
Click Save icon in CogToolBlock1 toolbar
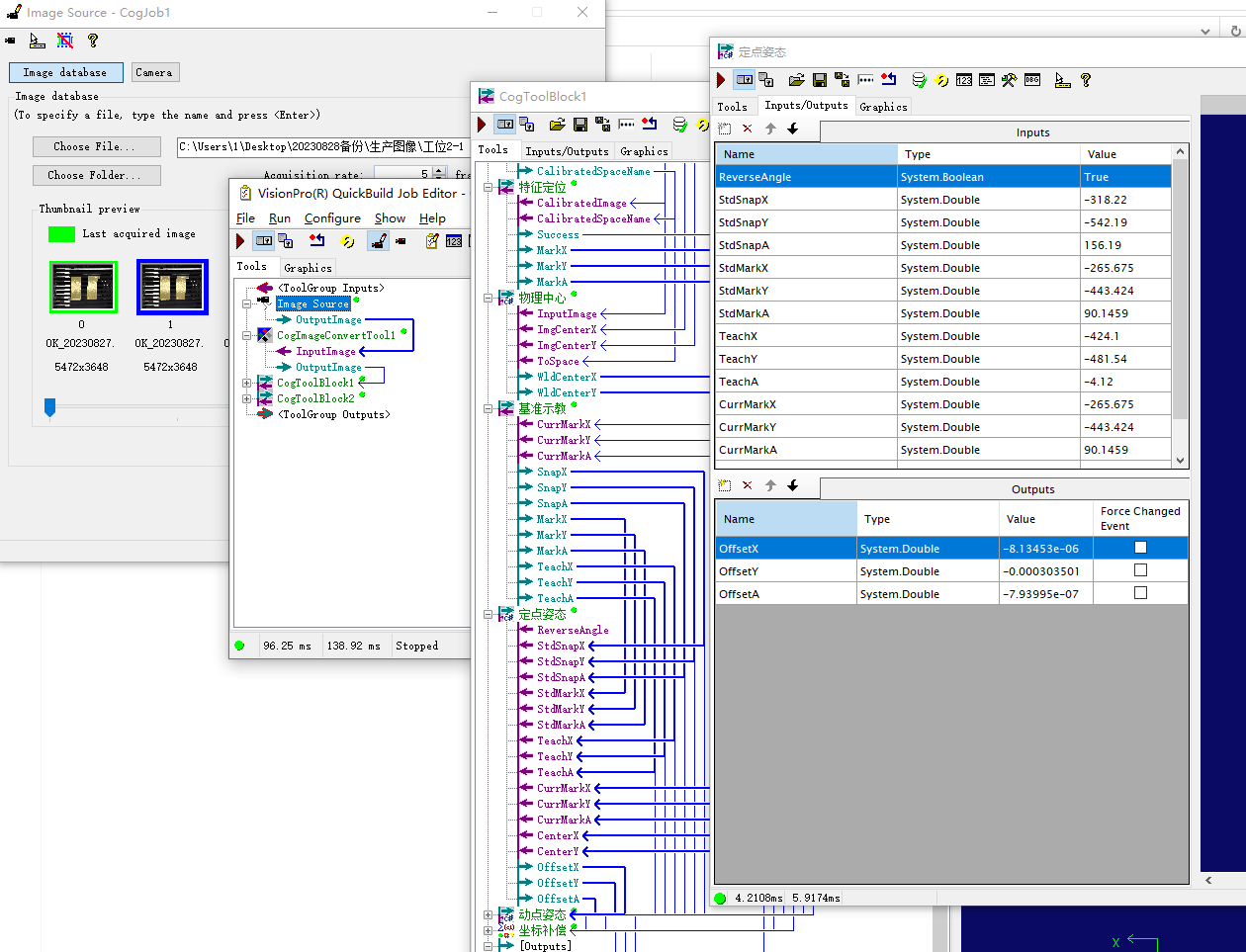[580, 125]
